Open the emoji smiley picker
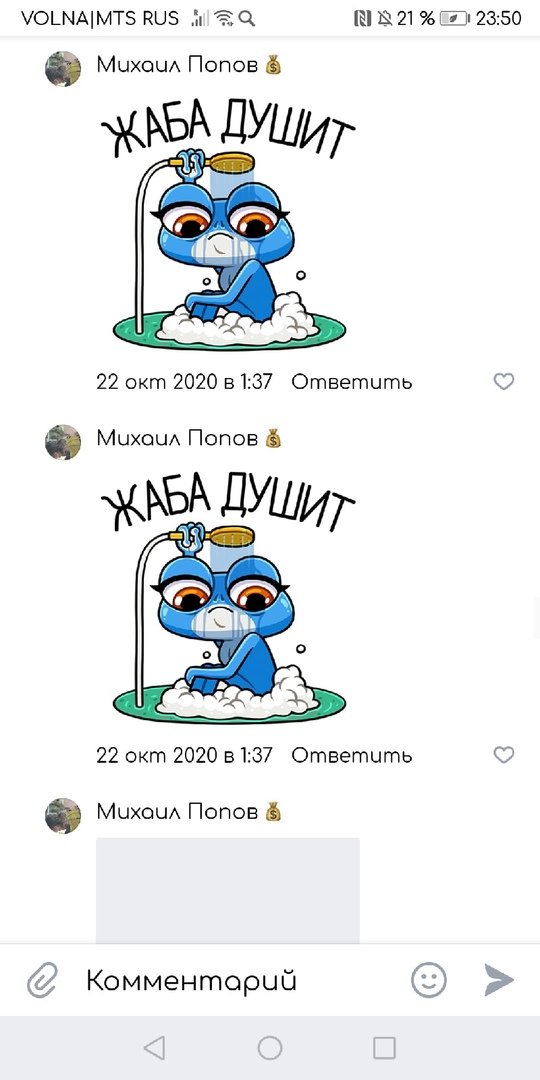 (x=428, y=979)
